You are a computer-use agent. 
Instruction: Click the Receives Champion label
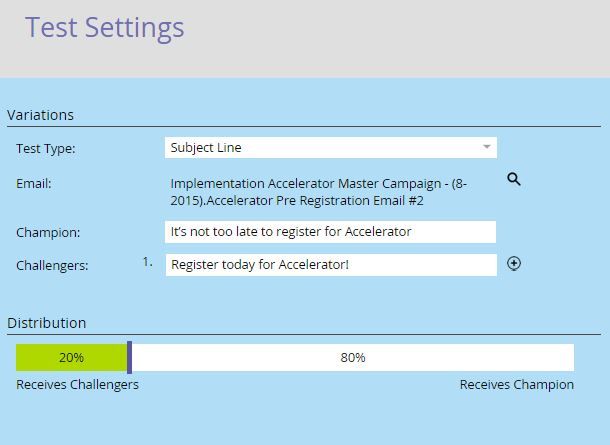click(x=517, y=385)
